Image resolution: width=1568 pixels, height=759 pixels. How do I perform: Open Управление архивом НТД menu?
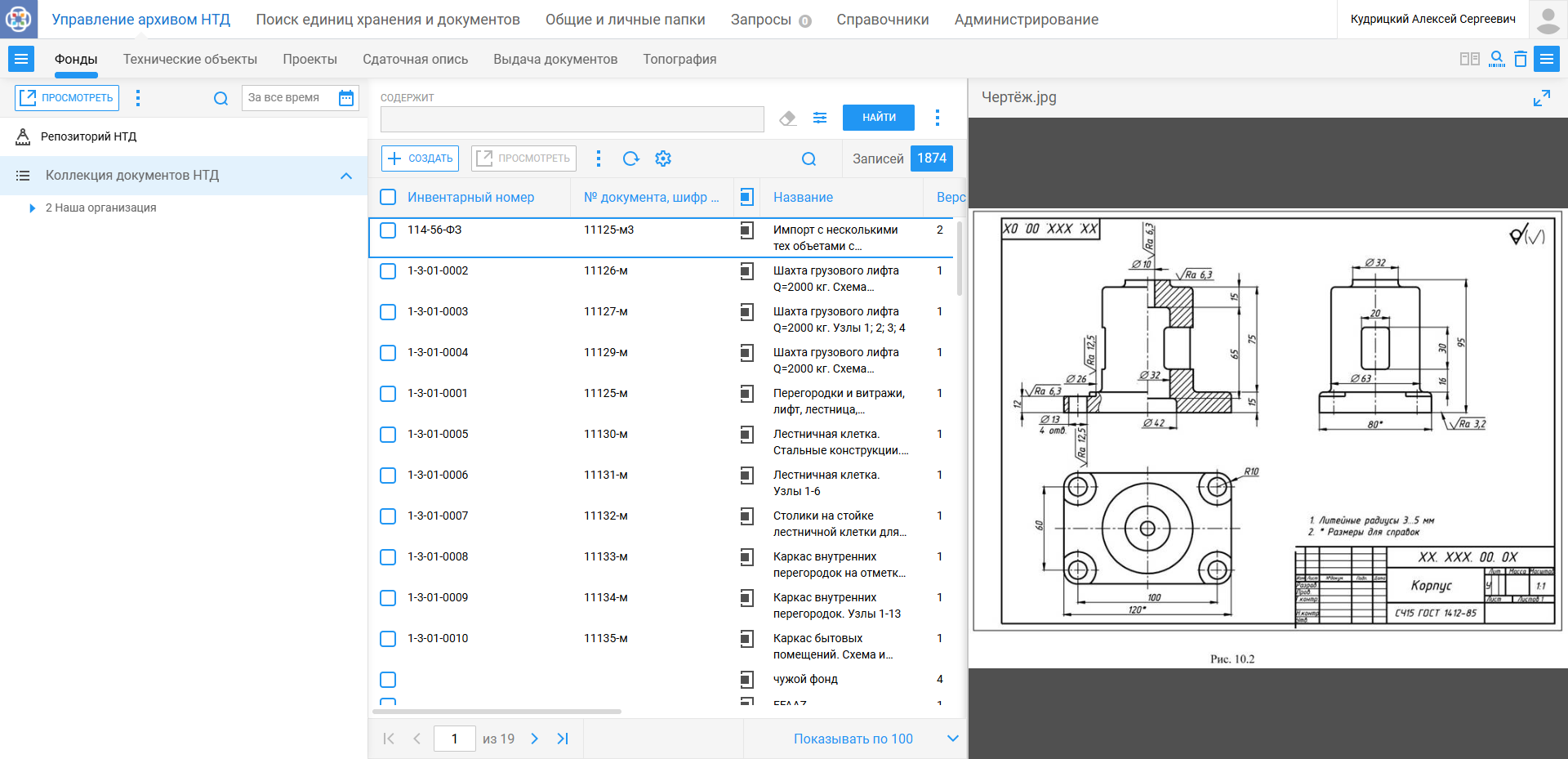pos(141,20)
